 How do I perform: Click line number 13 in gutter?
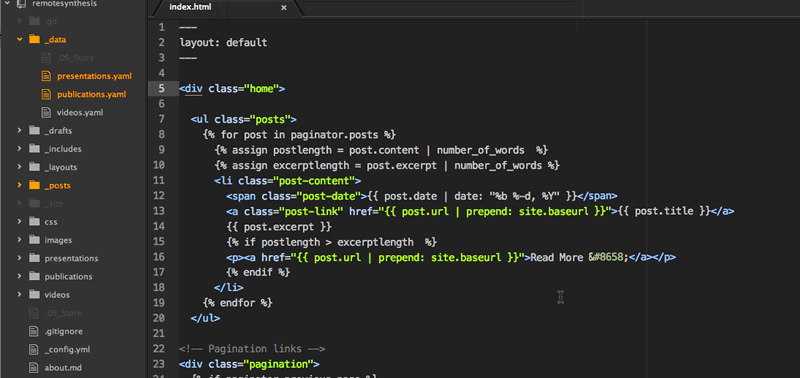tap(159, 211)
